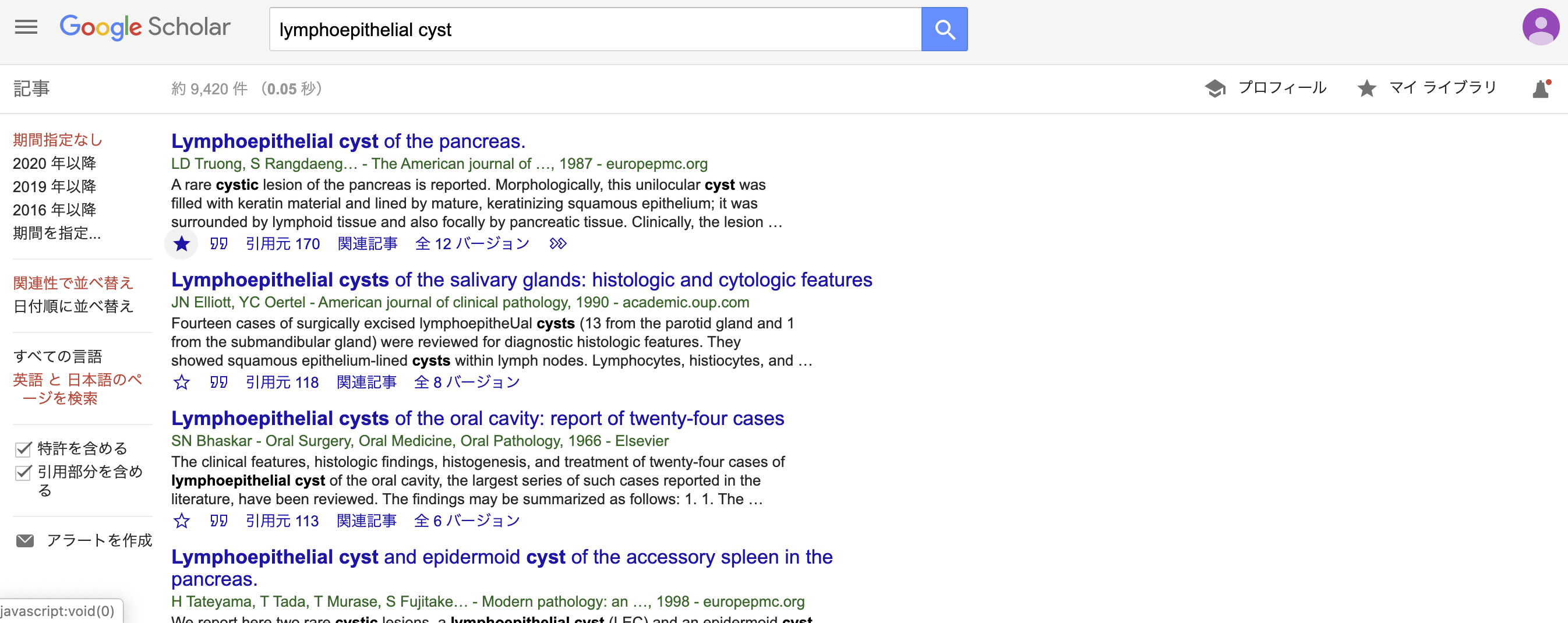Open the user account avatar
Viewport: 1568px width, 623px height.
coord(1540,27)
